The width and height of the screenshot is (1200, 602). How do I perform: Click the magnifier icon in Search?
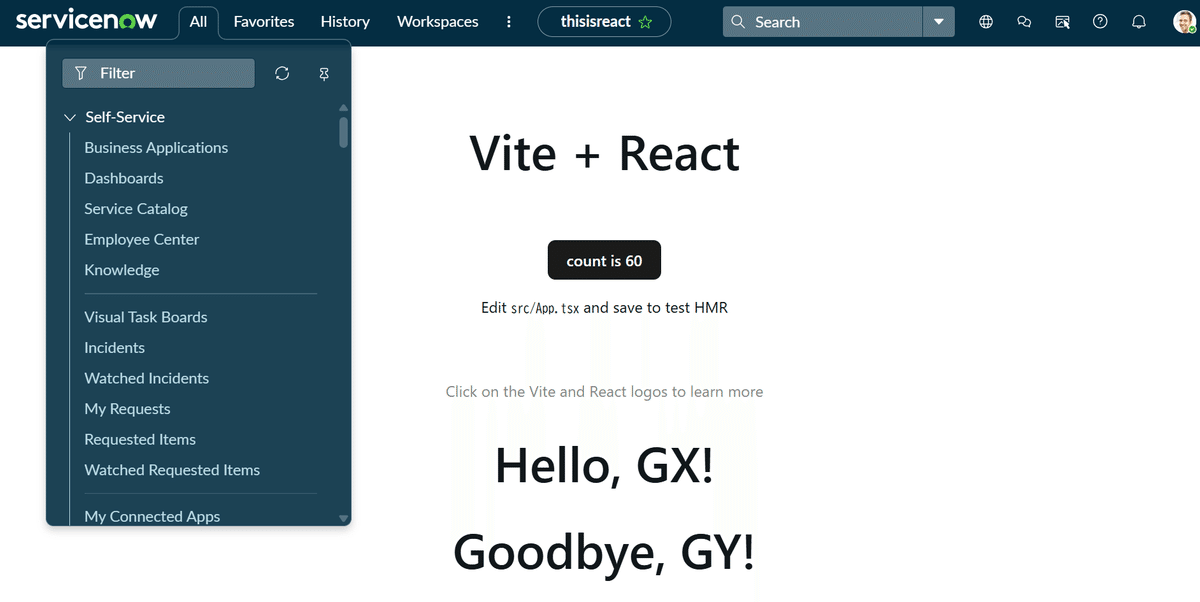(x=738, y=22)
